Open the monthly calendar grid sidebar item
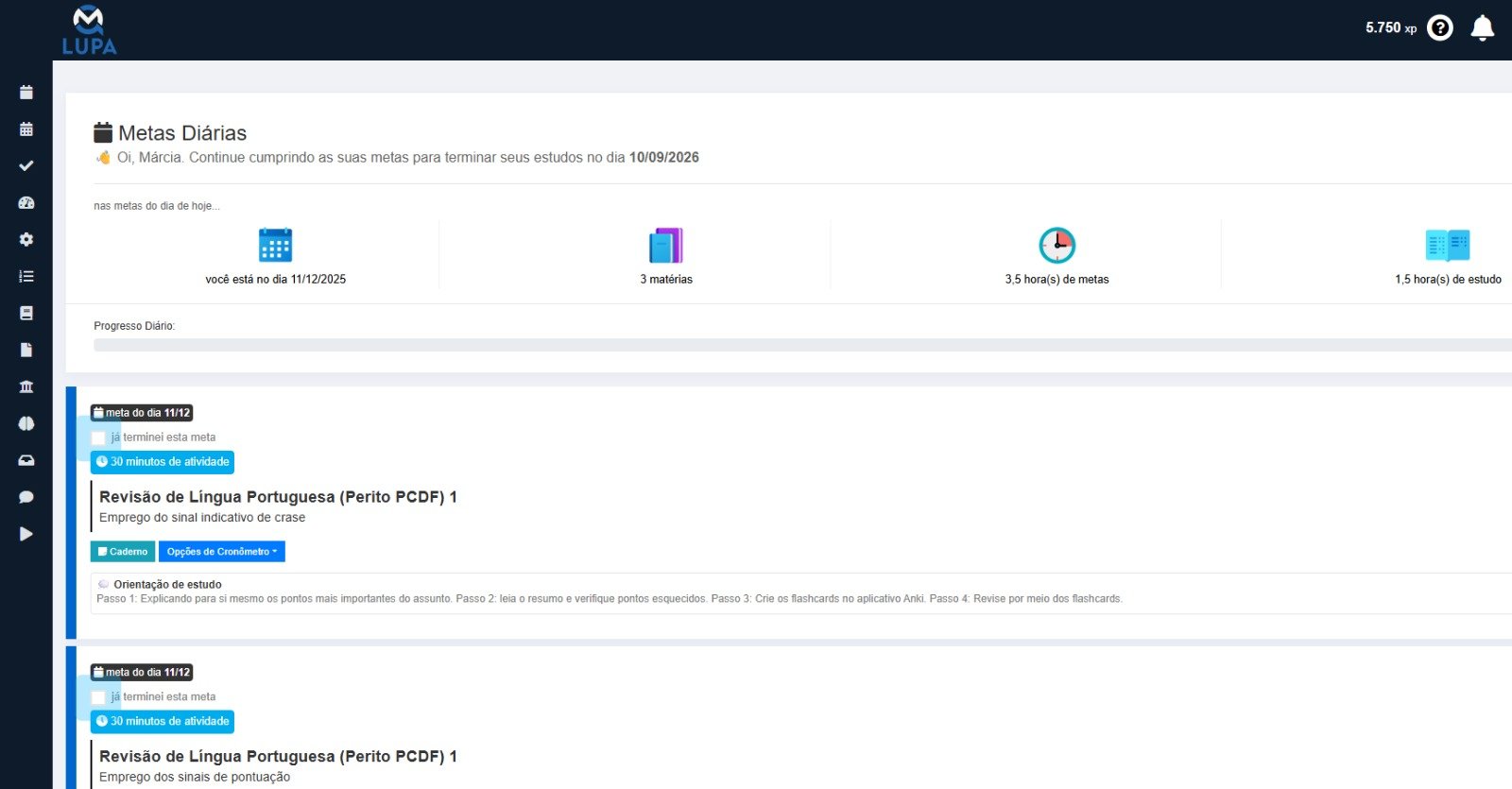The height and width of the screenshot is (789, 1512). (26, 129)
